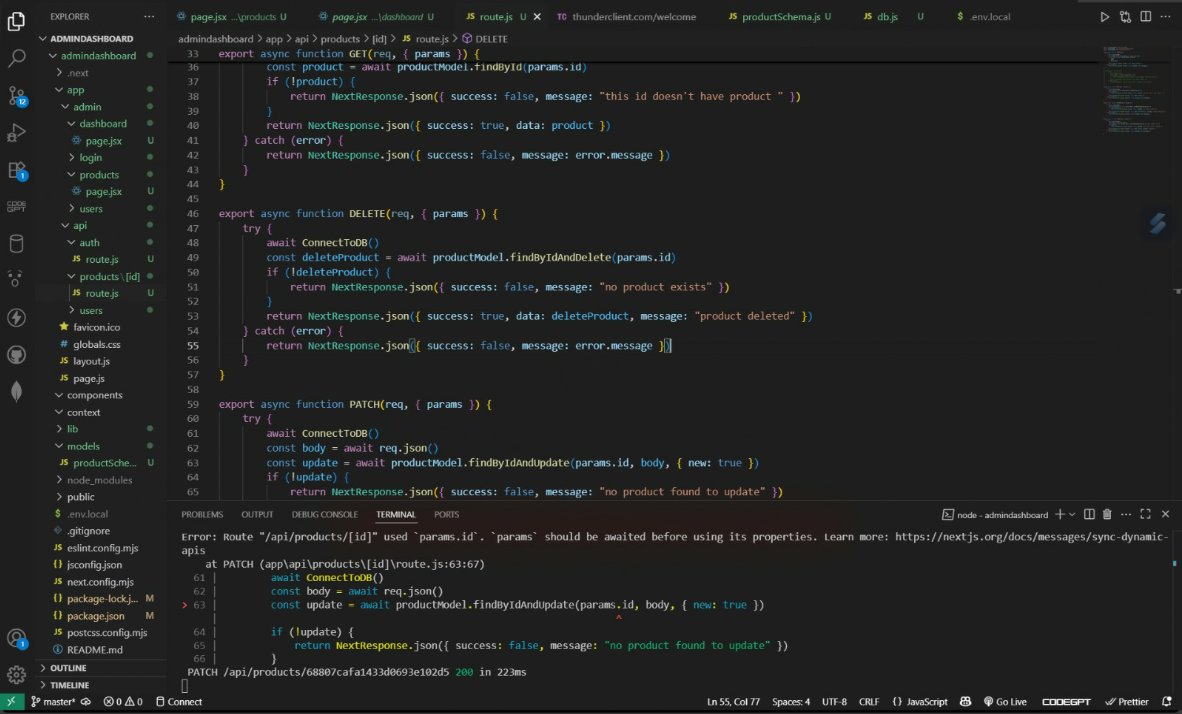The image size is (1182, 714).
Task: Close the terminal panel
Action: (1165, 514)
